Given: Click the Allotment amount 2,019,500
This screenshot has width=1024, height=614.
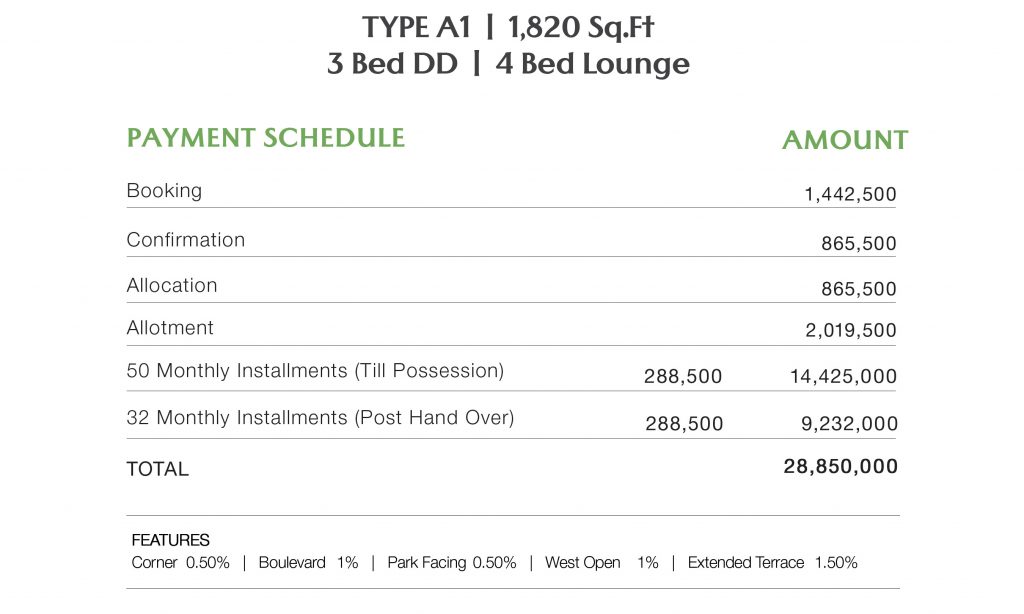Looking at the screenshot, I should pos(850,331).
